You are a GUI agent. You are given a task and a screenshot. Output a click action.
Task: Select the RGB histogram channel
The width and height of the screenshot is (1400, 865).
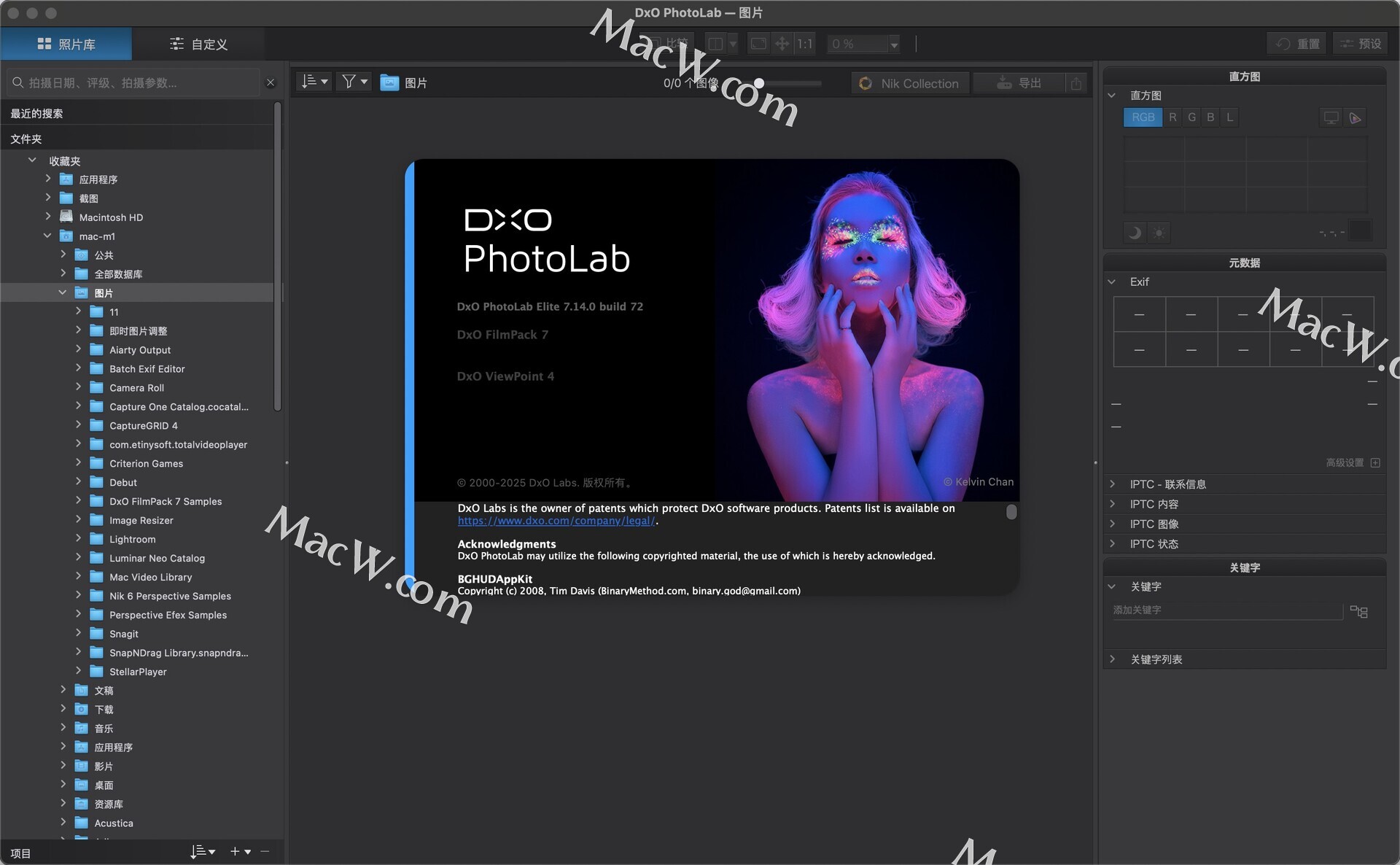tap(1143, 117)
